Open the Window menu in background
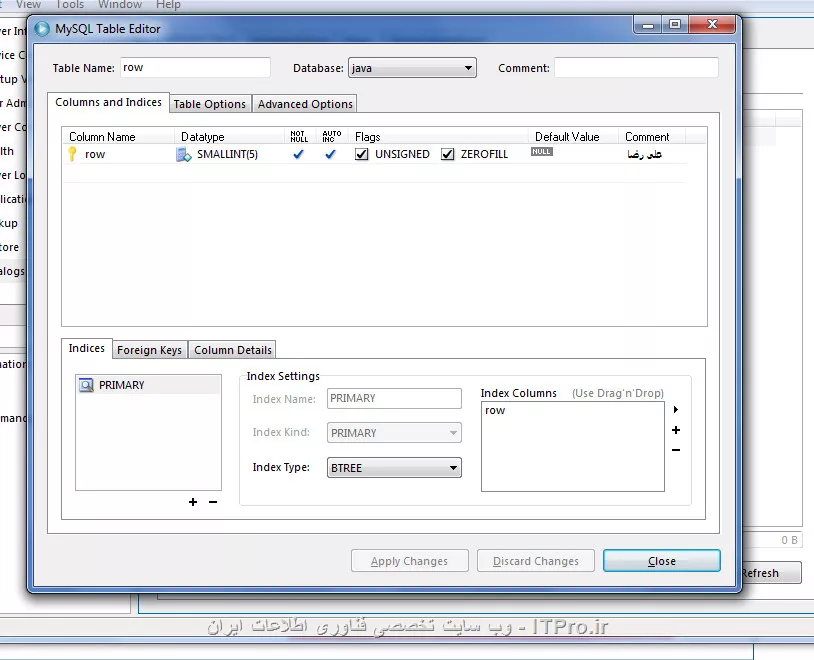Viewport: 814px width, 660px height. [x=120, y=5]
